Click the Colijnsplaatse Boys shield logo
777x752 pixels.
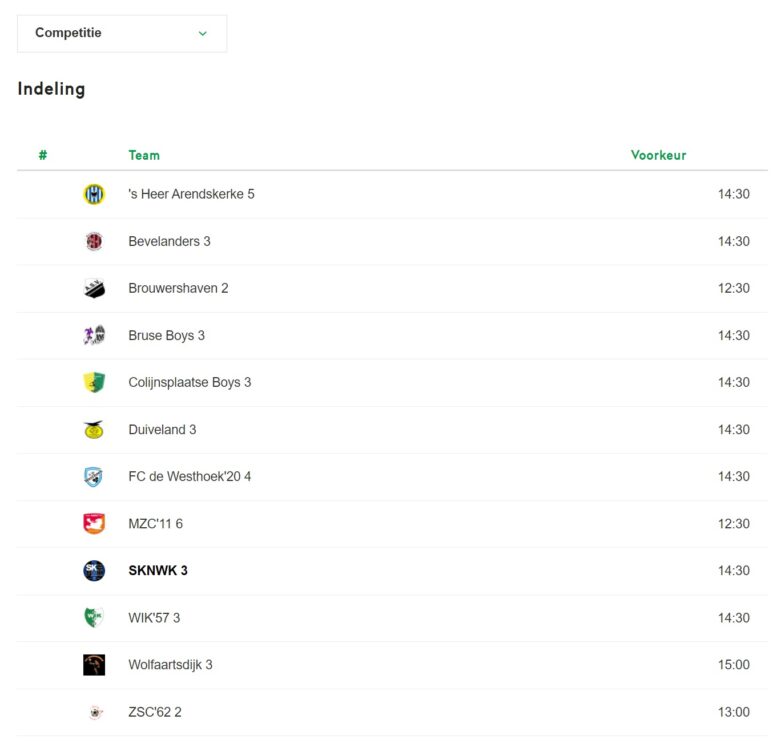(94, 382)
